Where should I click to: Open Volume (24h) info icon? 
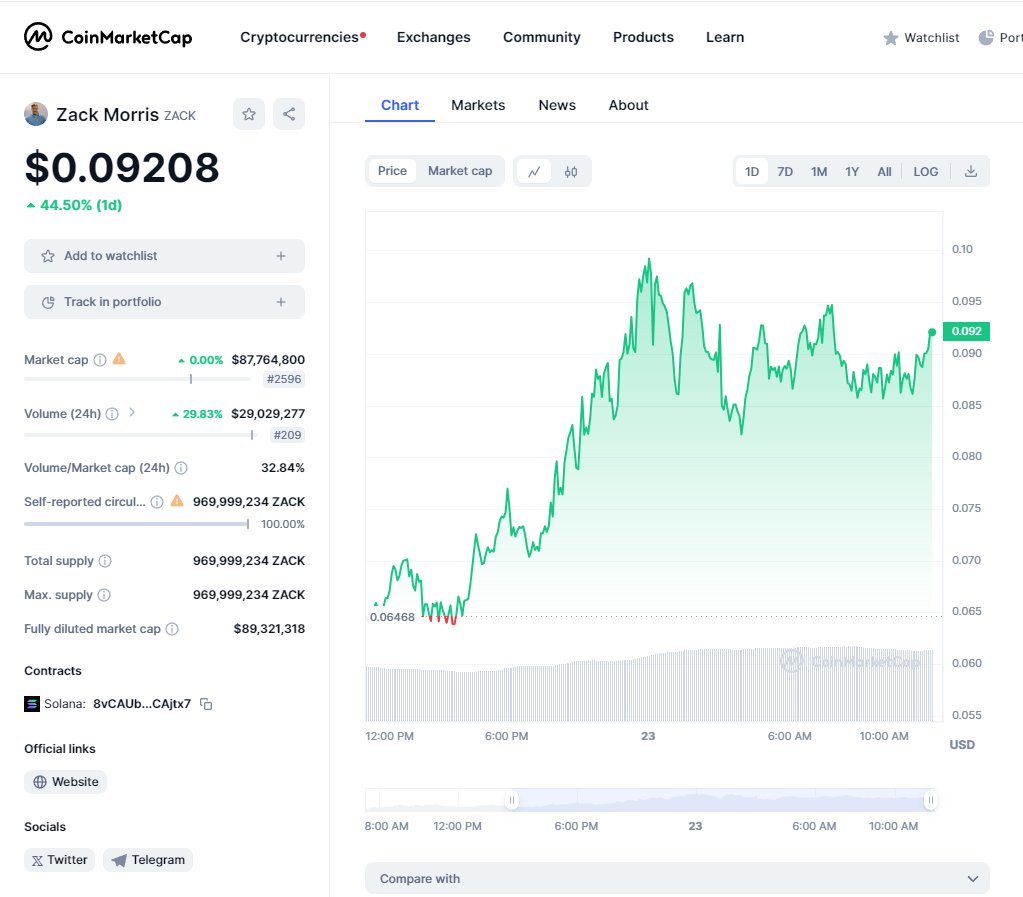click(112, 414)
